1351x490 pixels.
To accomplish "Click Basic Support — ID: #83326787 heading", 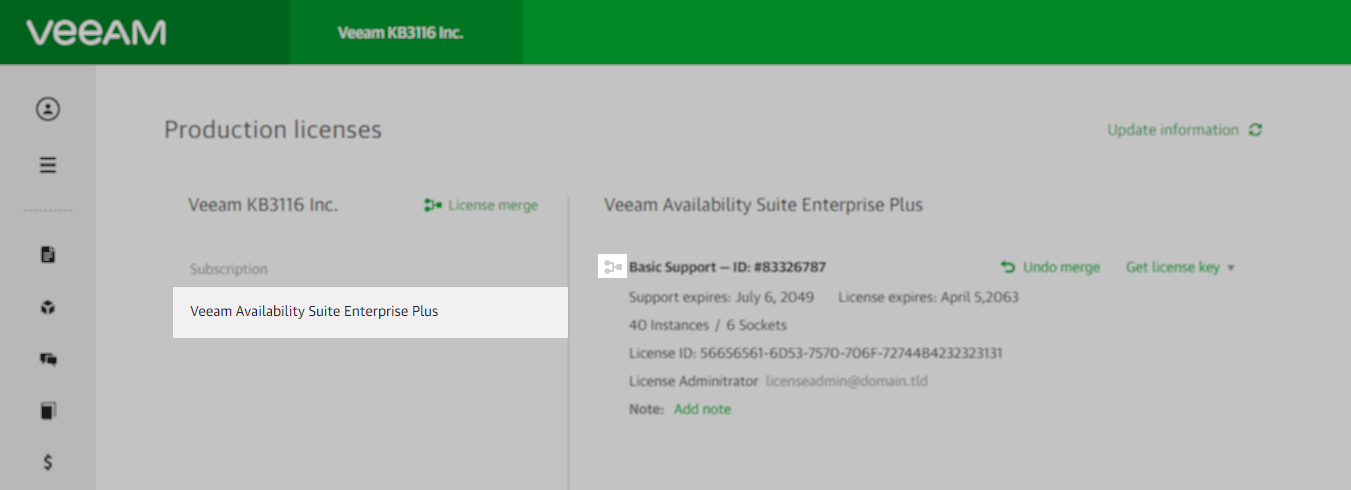I will 727,267.
